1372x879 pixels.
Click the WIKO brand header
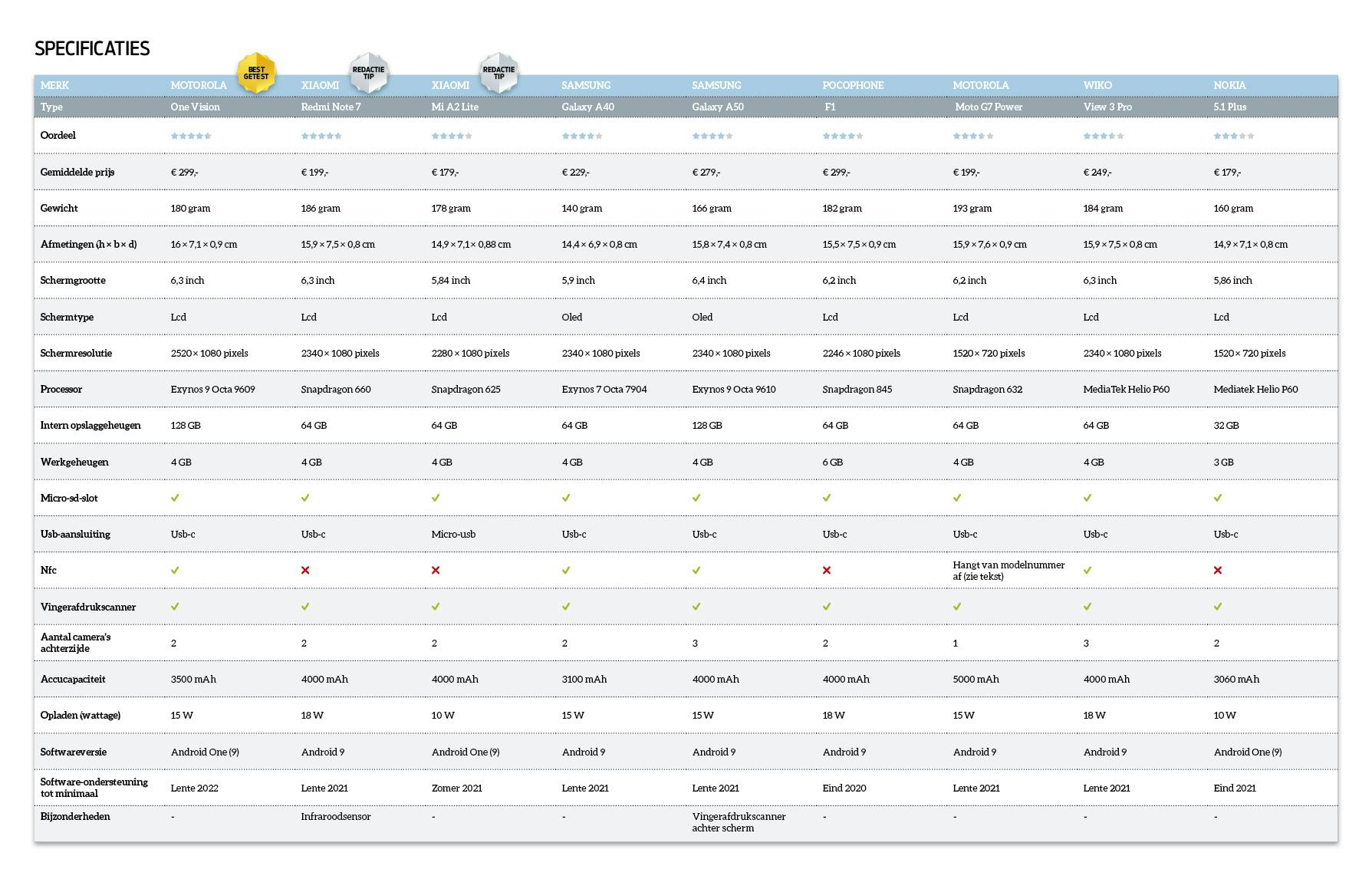[1097, 85]
